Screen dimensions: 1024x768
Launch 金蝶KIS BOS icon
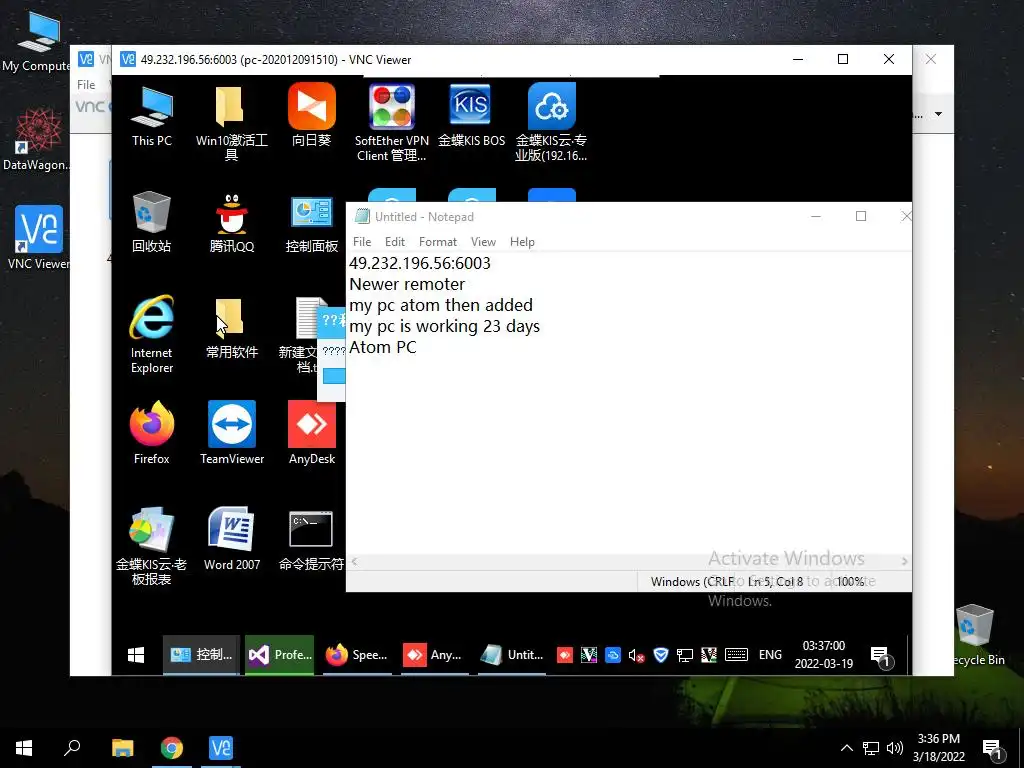coord(471,116)
